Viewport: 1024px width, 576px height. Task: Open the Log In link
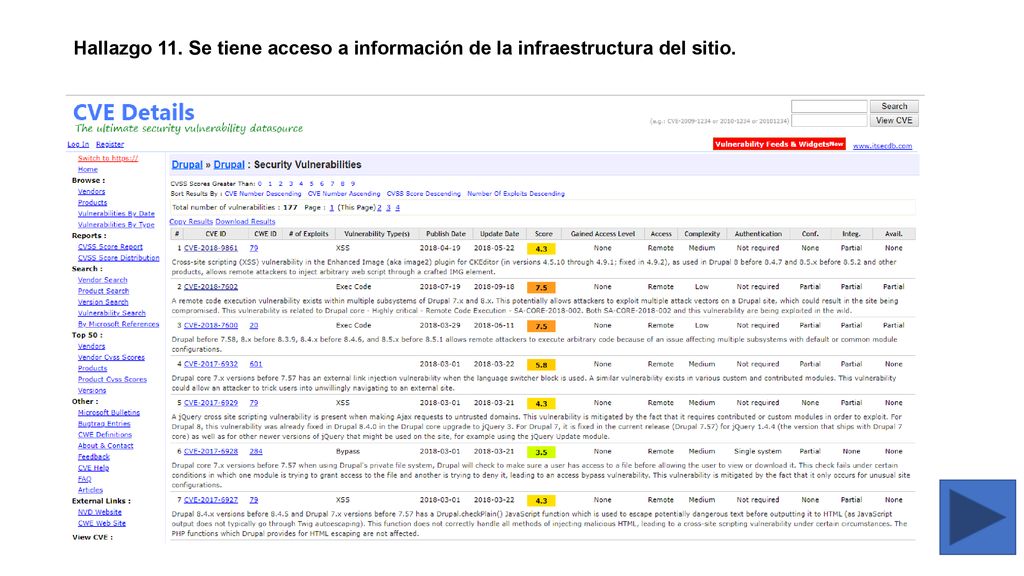click(x=78, y=144)
